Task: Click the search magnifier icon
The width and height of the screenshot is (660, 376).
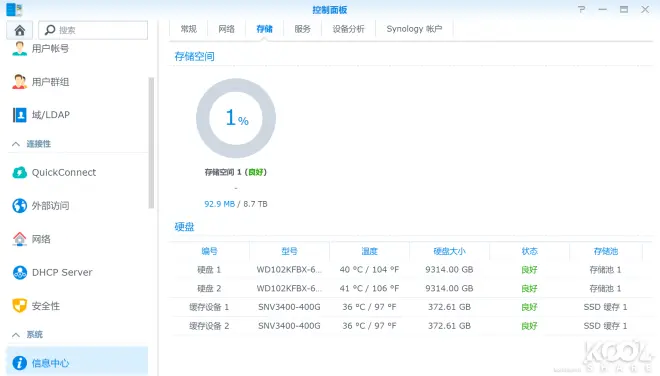Action: tap(50, 29)
